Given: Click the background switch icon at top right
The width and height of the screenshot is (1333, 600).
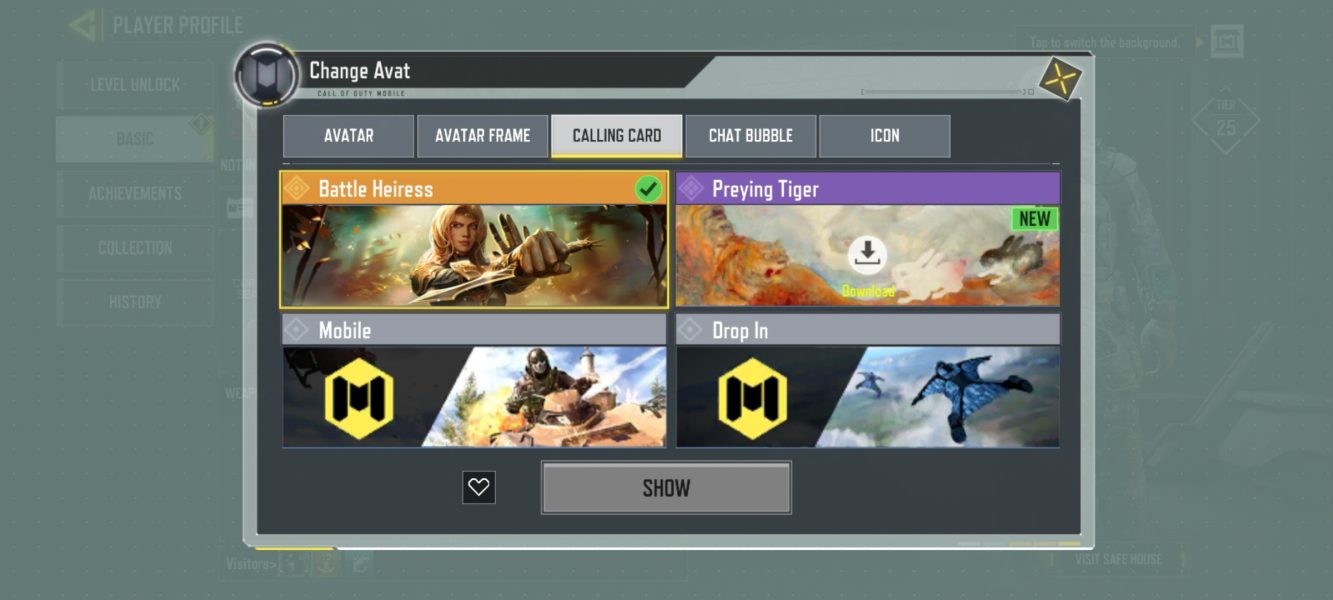Looking at the screenshot, I should [1226, 43].
